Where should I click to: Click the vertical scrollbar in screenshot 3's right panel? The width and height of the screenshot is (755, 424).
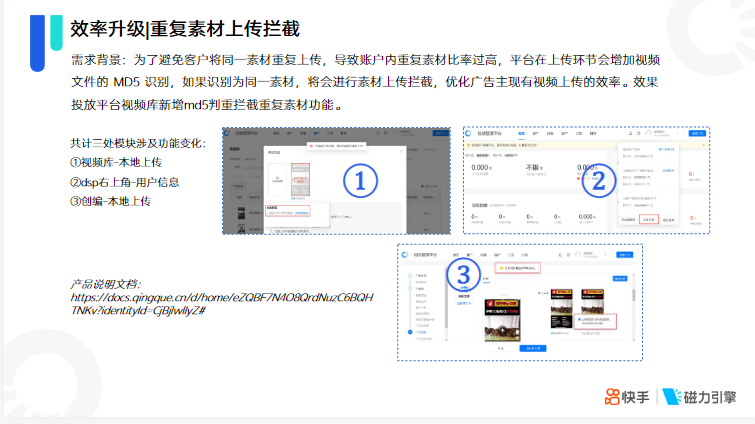[634, 295]
